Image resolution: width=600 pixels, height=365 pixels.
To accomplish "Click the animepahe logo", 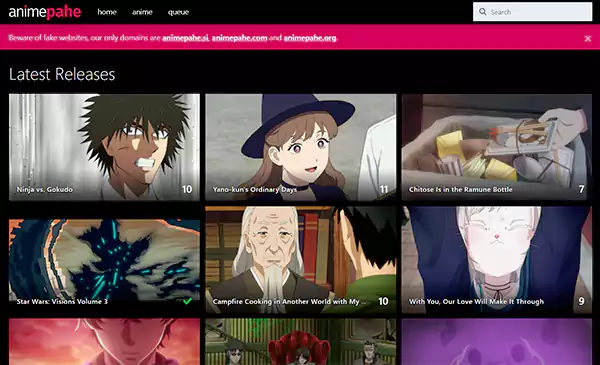I will click(x=45, y=12).
